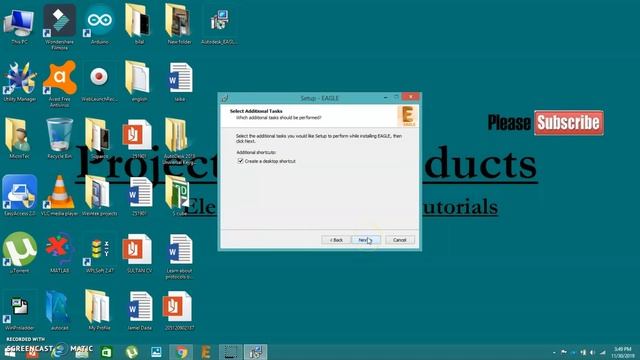Select the WebLaunchRecorder desktop icon

tap(99, 82)
